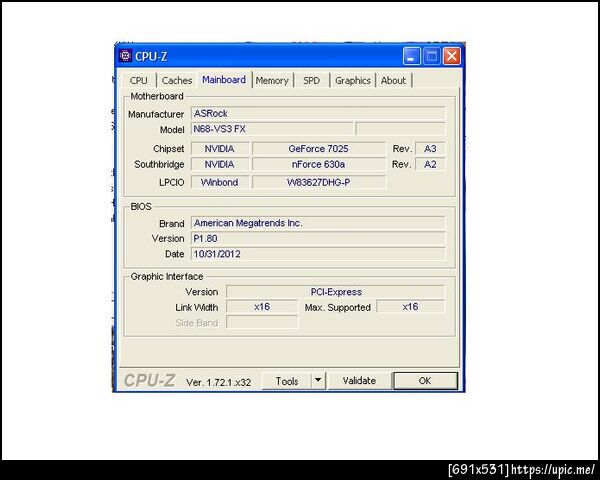Image resolution: width=600 pixels, height=480 pixels.
Task: Click the empty Side Band field
Action: [x=262, y=322]
